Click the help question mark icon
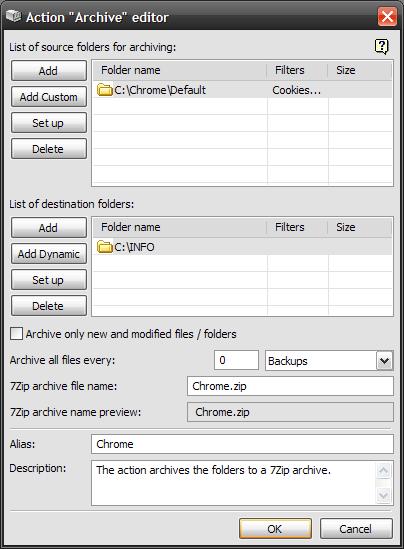 (382, 46)
